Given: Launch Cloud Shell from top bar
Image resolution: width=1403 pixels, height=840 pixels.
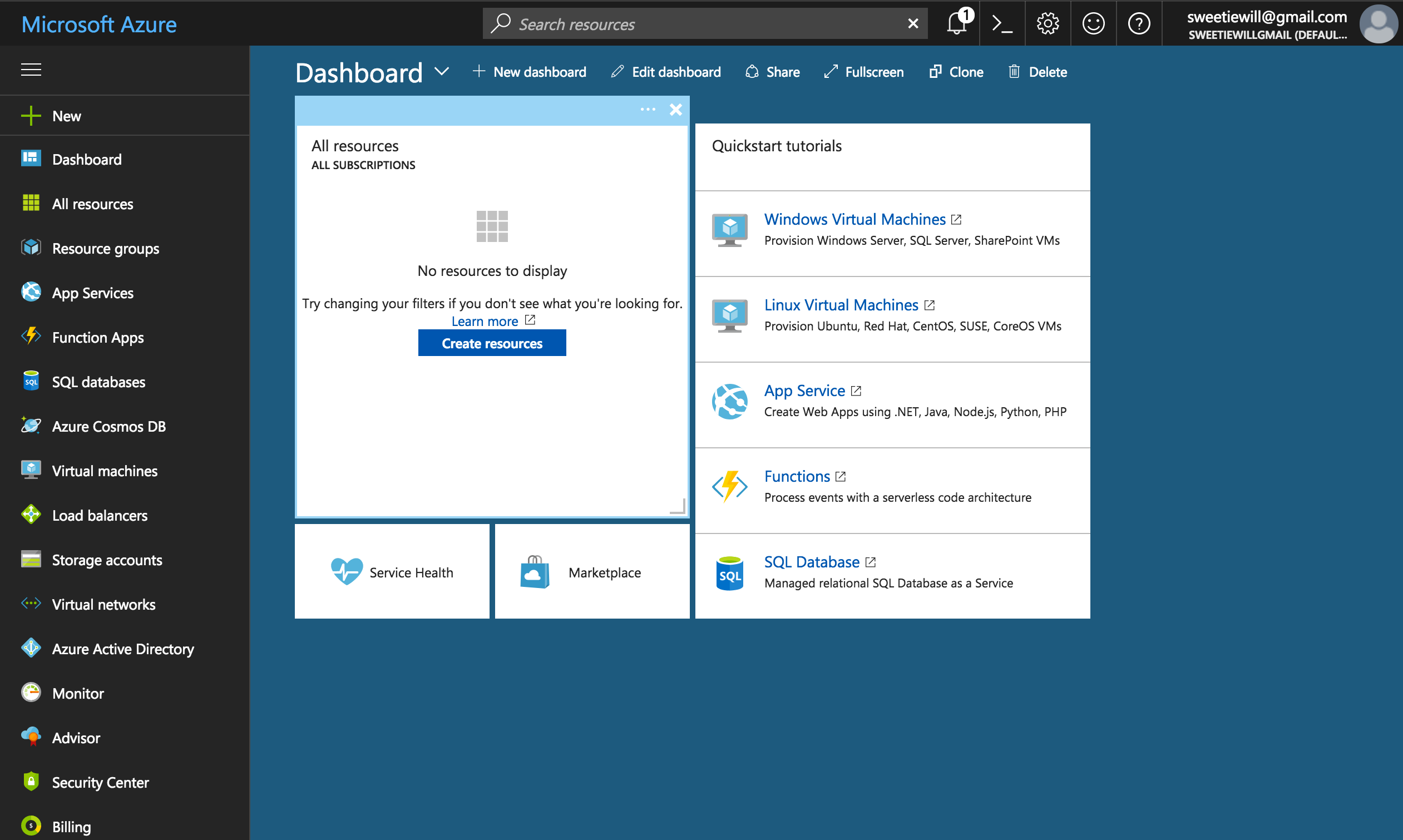Looking at the screenshot, I should click(x=1002, y=23).
